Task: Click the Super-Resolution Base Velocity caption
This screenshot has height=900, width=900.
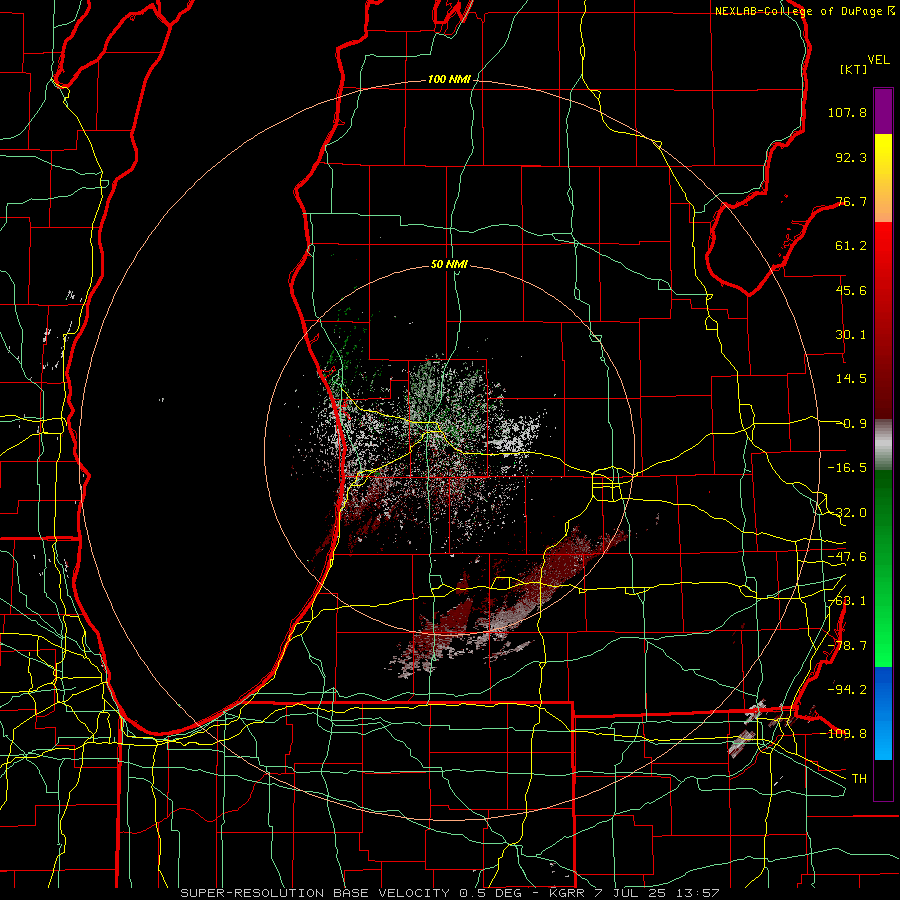Action: click(449, 893)
